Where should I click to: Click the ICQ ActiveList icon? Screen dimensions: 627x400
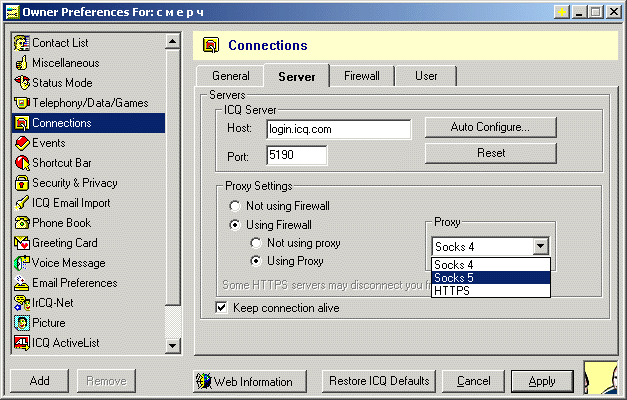(22, 343)
